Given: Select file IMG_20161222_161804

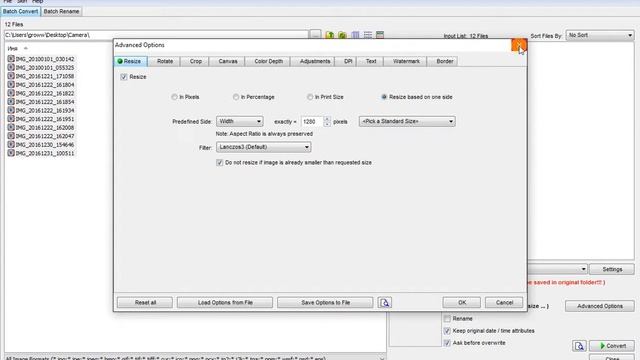Looking at the screenshot, I should (41, 85).
